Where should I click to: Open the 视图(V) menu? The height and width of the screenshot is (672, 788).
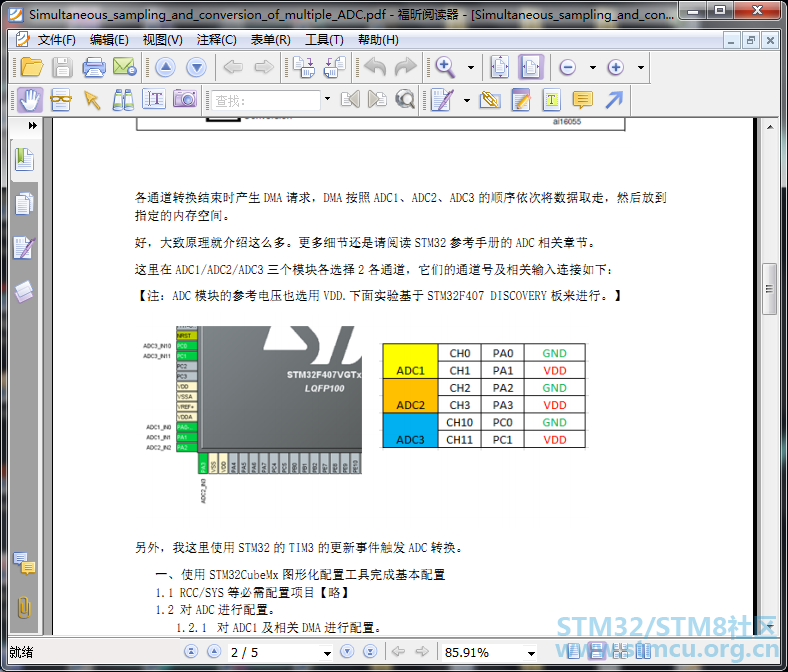point(162,40)
